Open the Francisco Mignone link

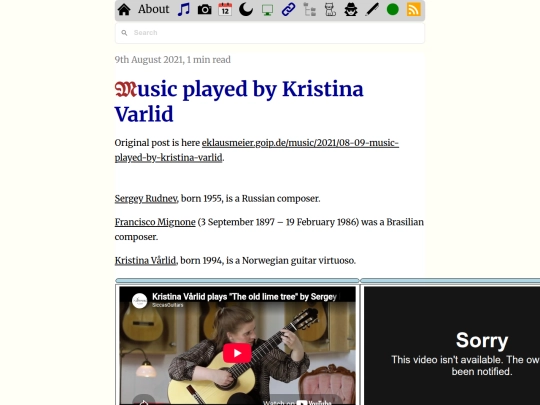click(155, 222)
